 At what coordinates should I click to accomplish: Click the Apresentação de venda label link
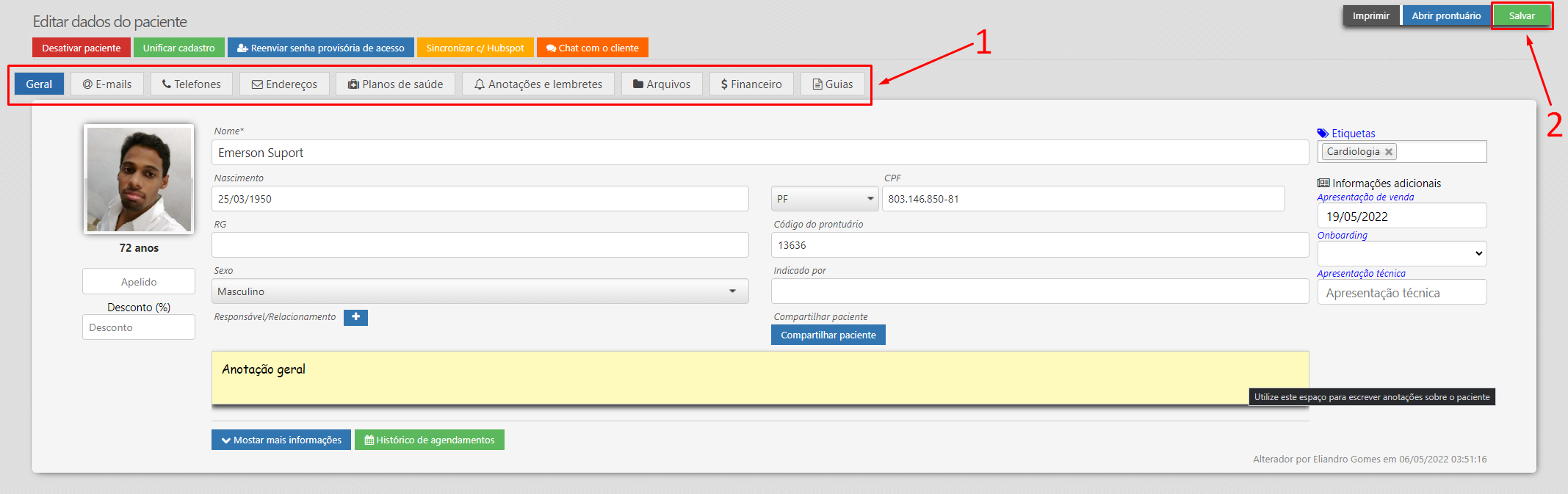coord(1365,197)
